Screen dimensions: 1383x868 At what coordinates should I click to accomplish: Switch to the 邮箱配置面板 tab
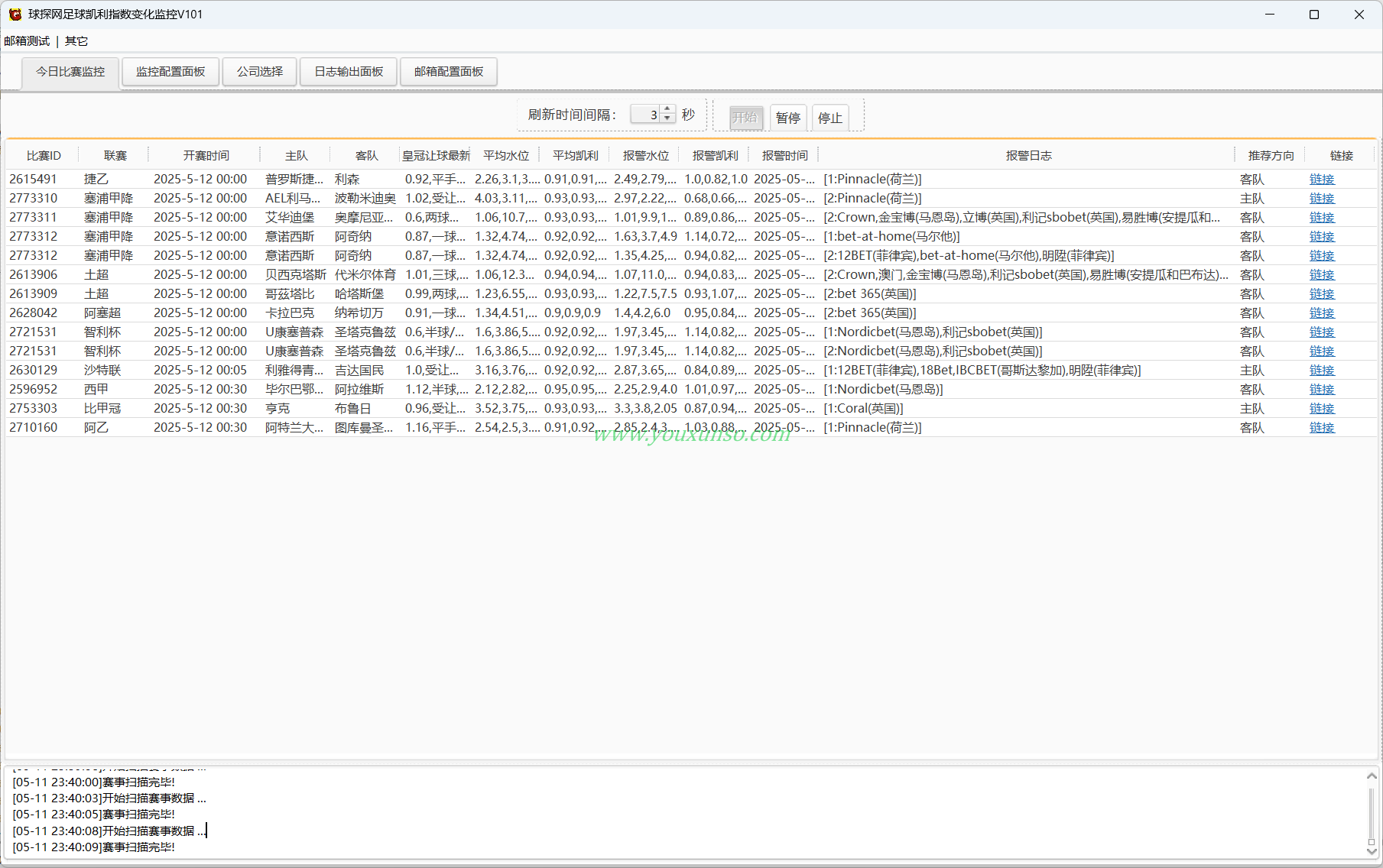pos(449,72)
